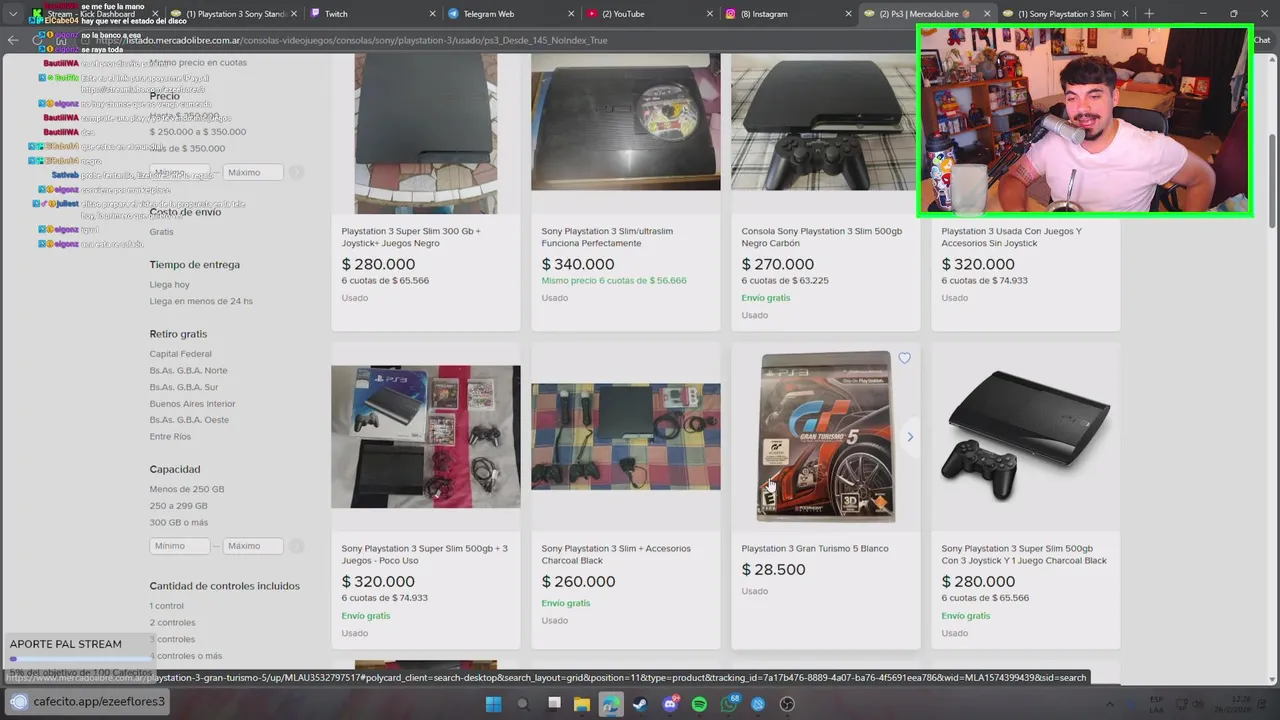Viewport: 1280px width, 720px height.
Task: Filter by Llega hoy delivery
Action: 169,285
